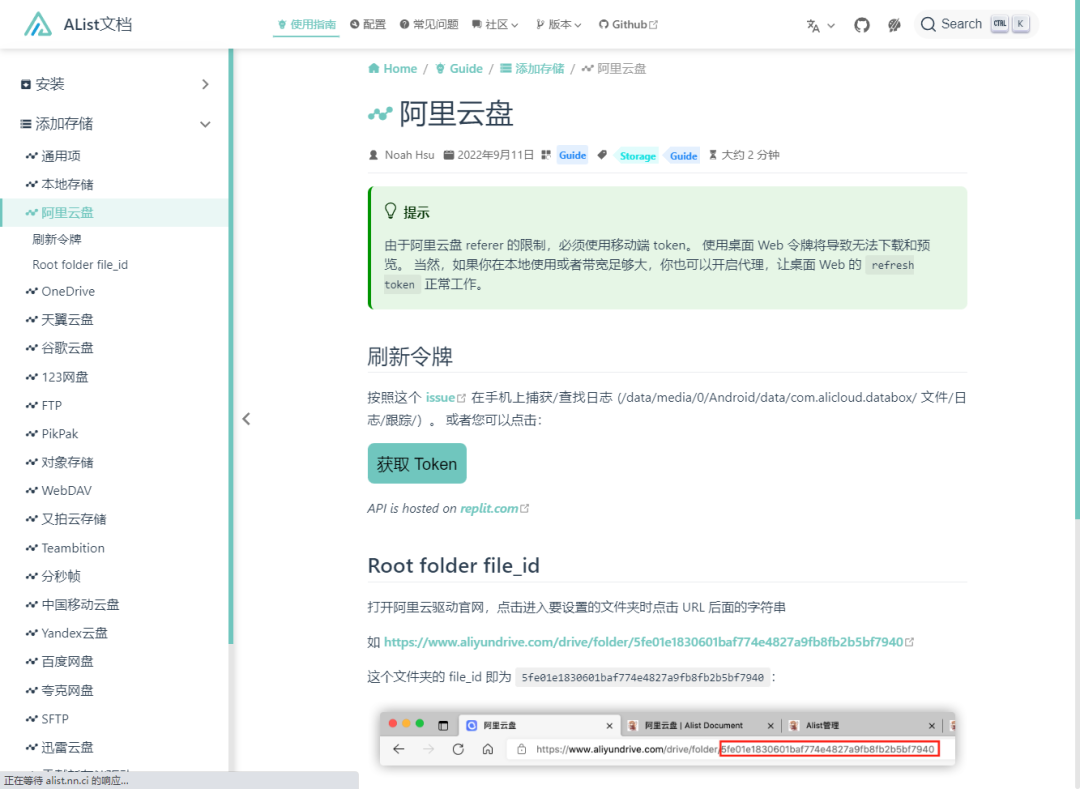Open the replit.com link
Screen dimensions: 1080x789
495,508
